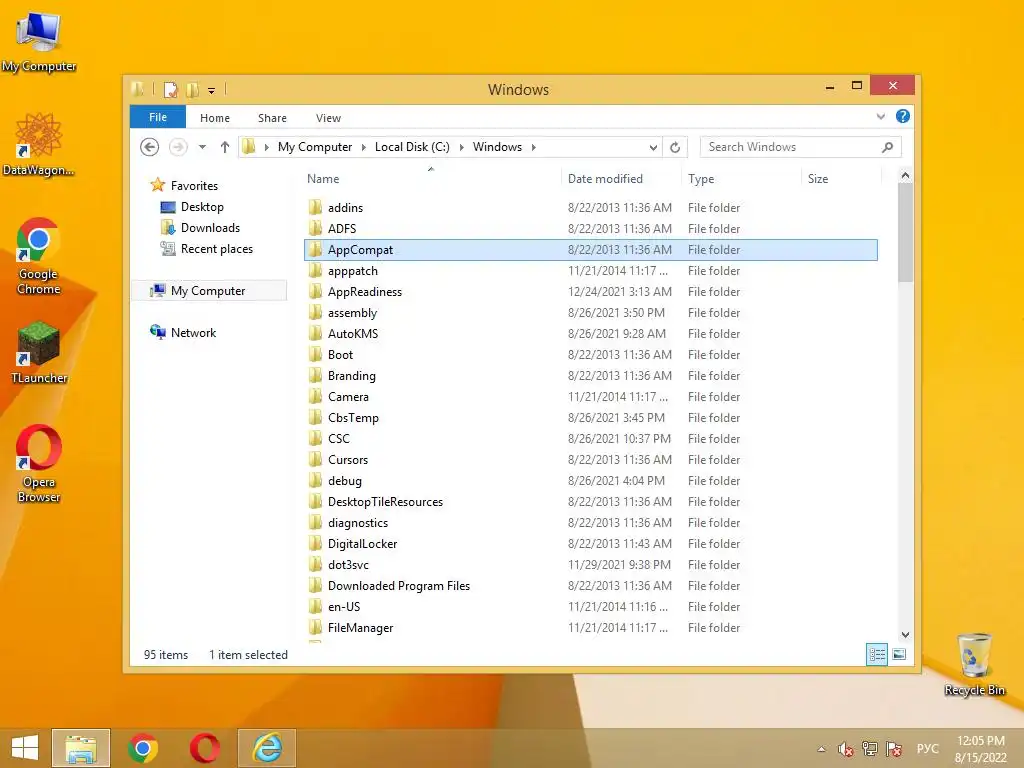Open Desktop in Favorites
Image resolution: width=1024 pixels, height=768 pixels.
pos(202,207)
